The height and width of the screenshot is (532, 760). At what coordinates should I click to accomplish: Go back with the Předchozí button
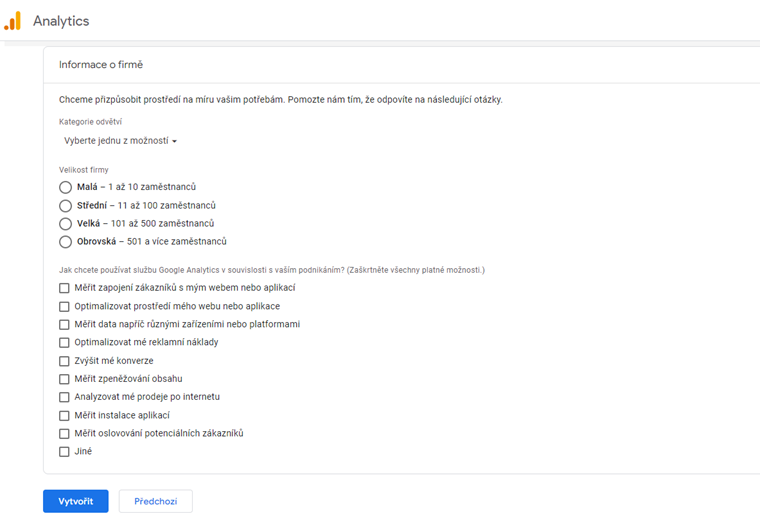(x=155, y=501)
